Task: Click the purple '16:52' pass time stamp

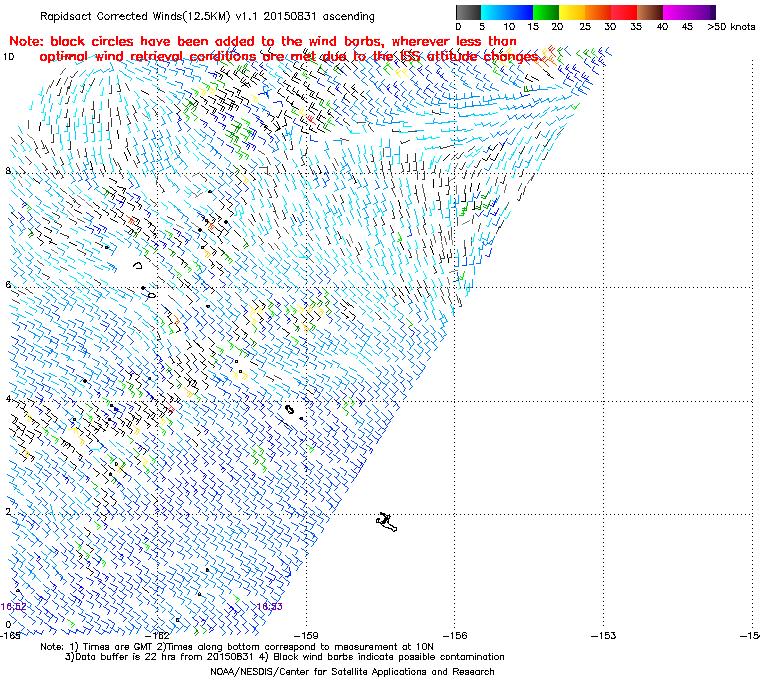Action: [14, 607]
